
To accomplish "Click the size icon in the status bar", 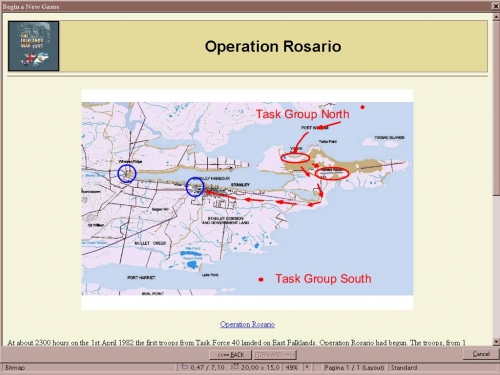I will (x=235, y=367).
